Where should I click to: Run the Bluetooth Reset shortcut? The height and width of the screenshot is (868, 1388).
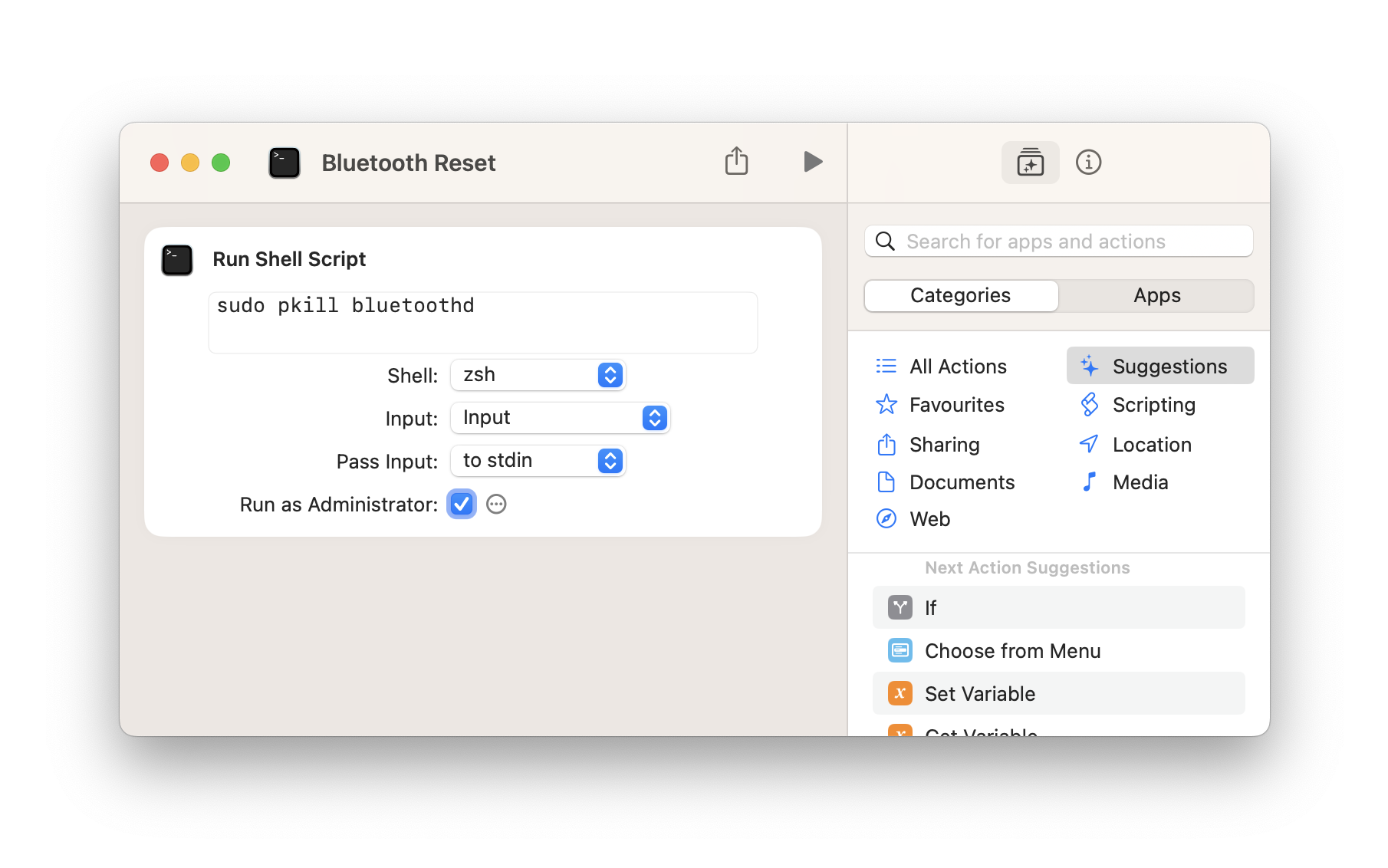813,162
